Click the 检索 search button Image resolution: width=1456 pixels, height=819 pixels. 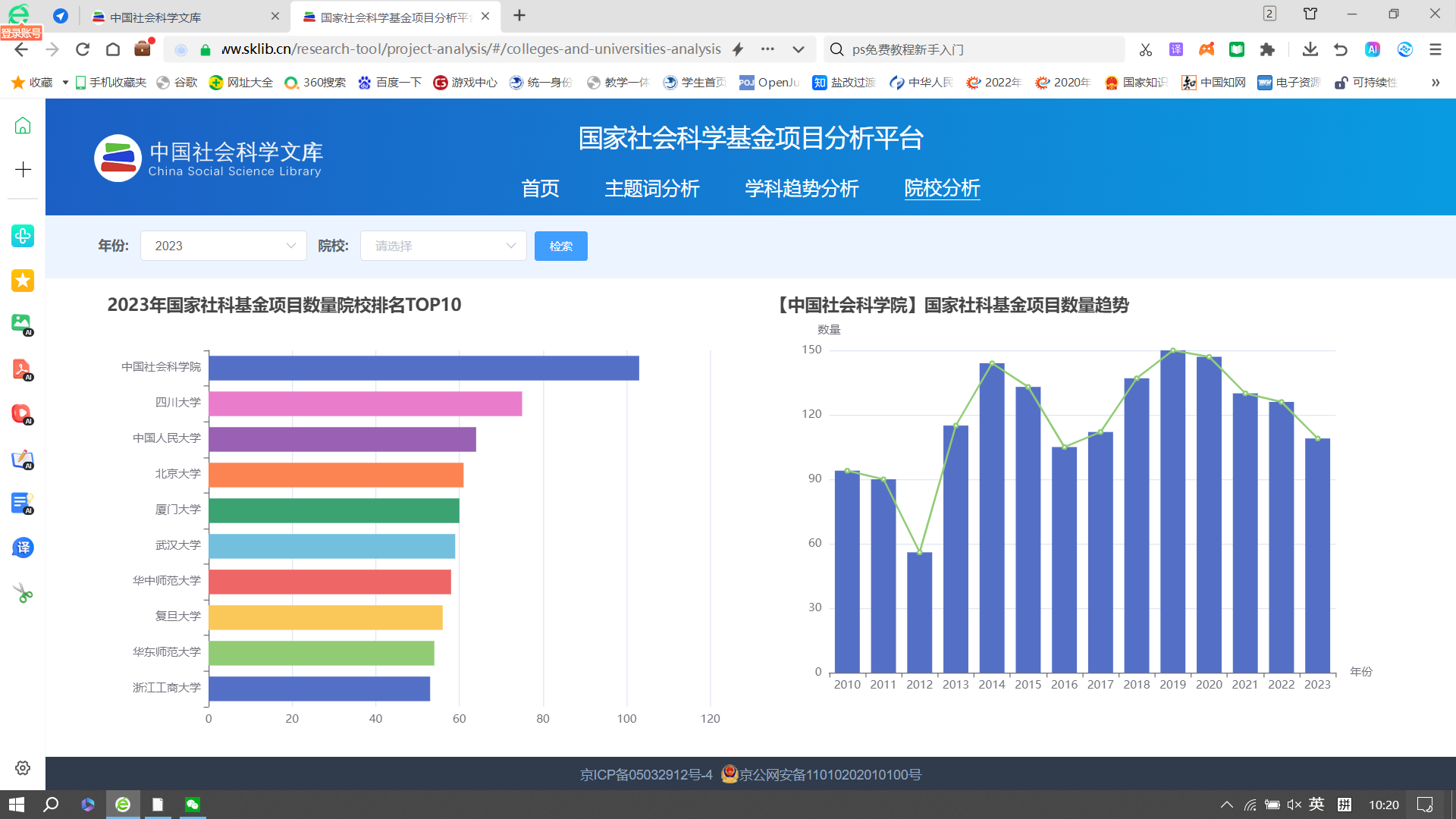point(561,246)
